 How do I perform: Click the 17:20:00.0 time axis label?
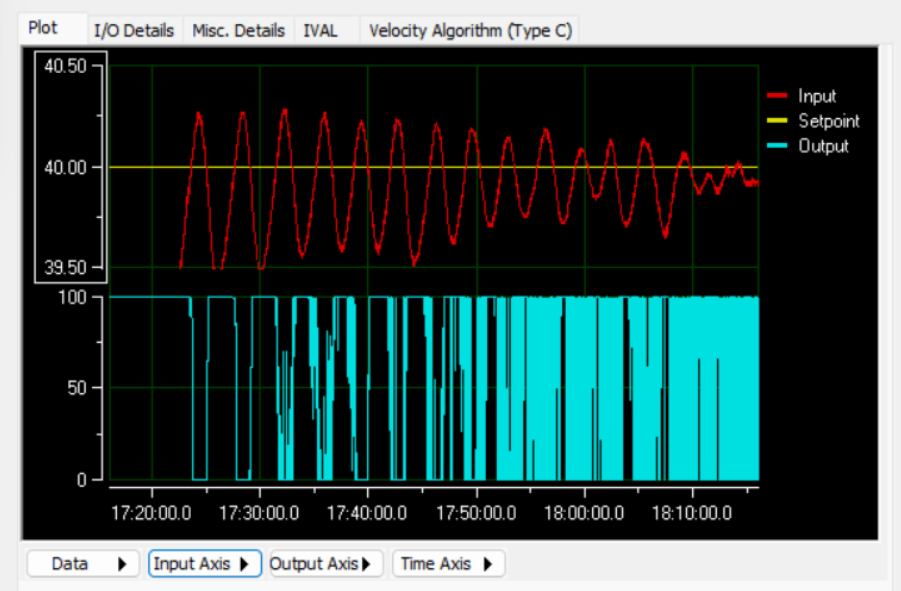[151, 511]
